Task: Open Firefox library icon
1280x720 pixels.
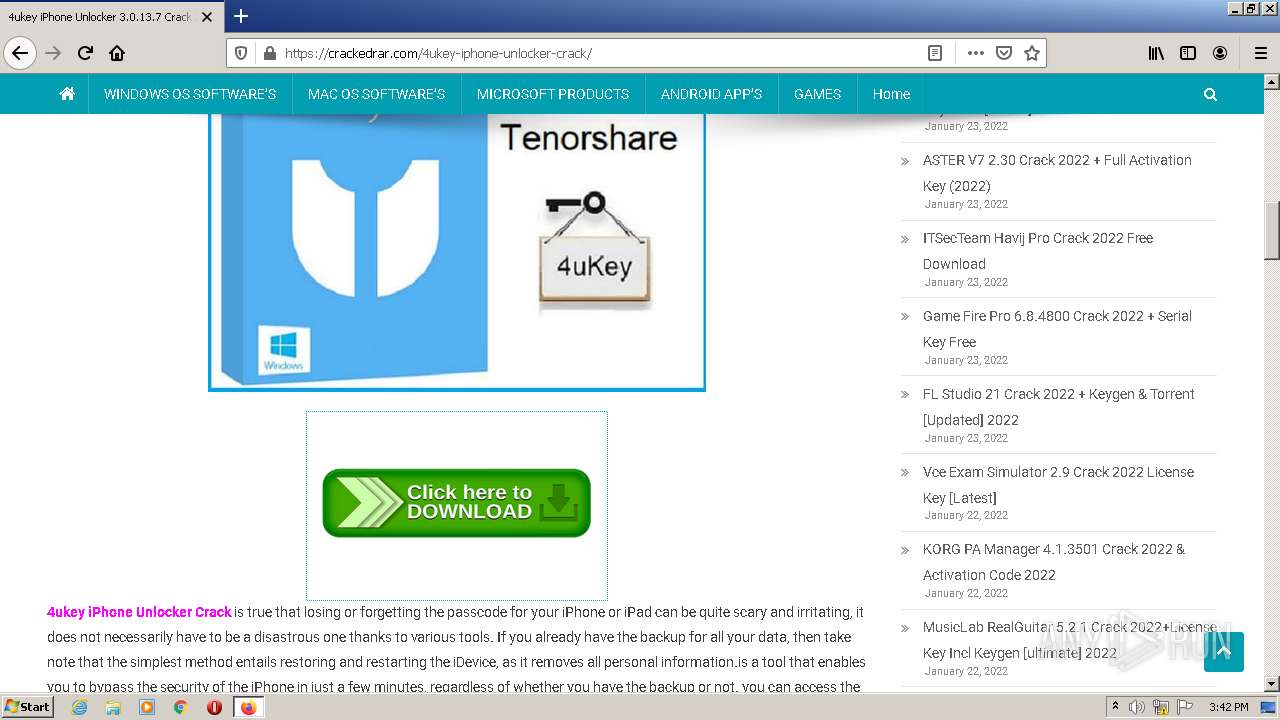Action: pyautogui.click(x=1156, y=53)
